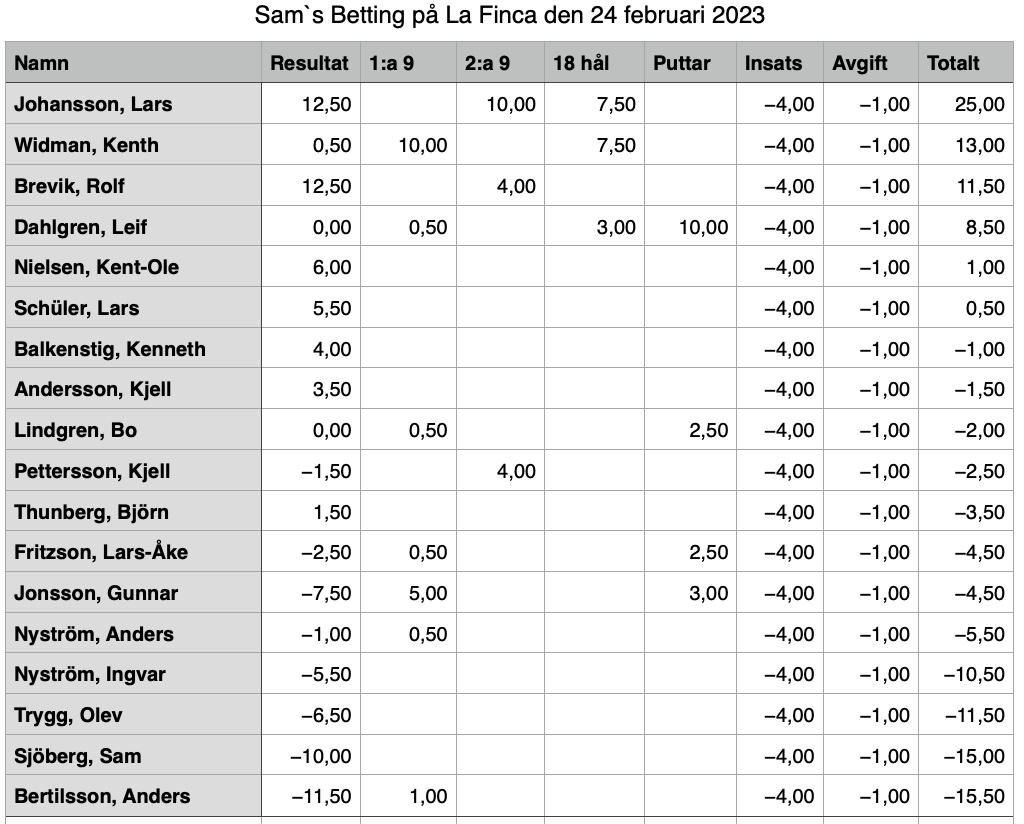The image size is (1024, 824).
Task: Select the Trygg, Olev name cell
Action: pyautogui.click(x=133, y=714)
